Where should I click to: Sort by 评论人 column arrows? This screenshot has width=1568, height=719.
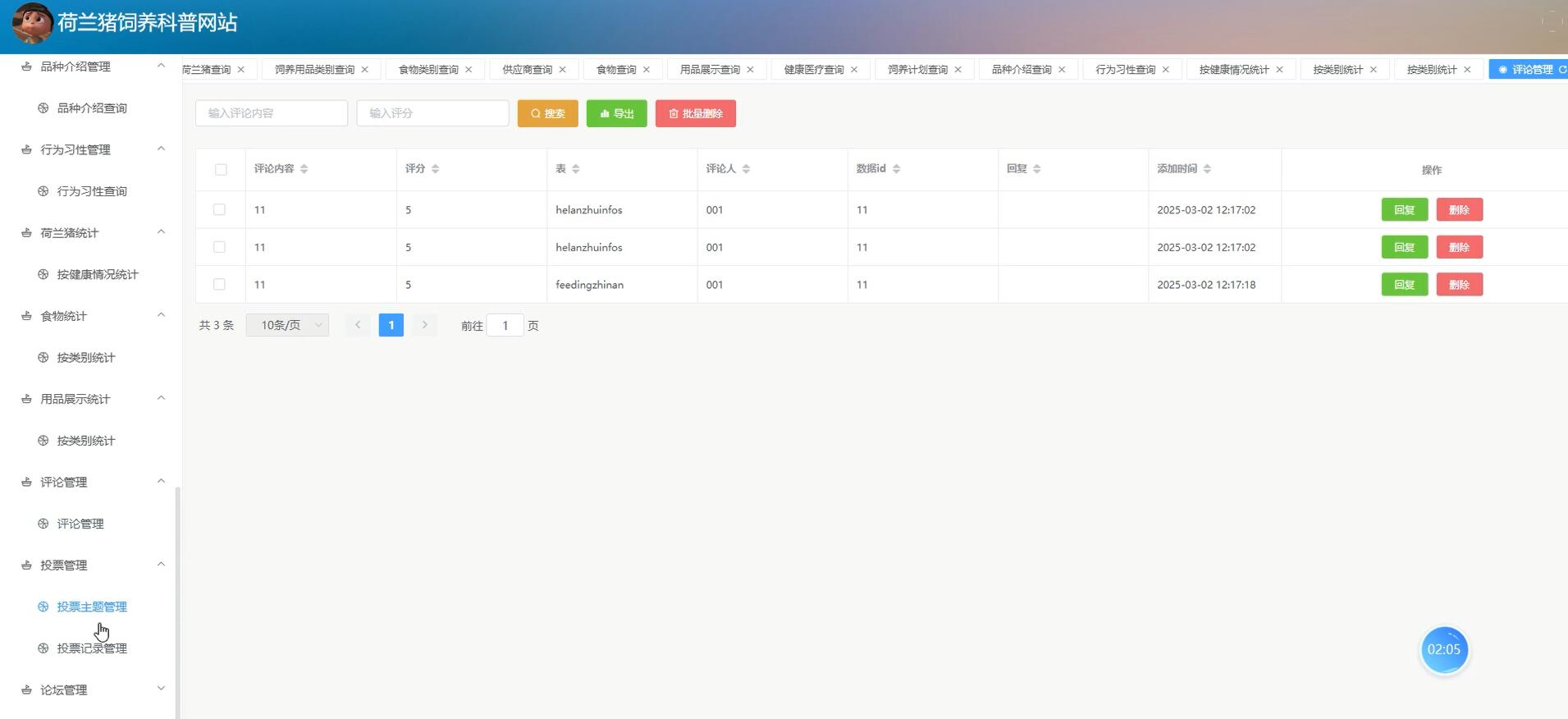pyautogui.click(x=747, y=169)
